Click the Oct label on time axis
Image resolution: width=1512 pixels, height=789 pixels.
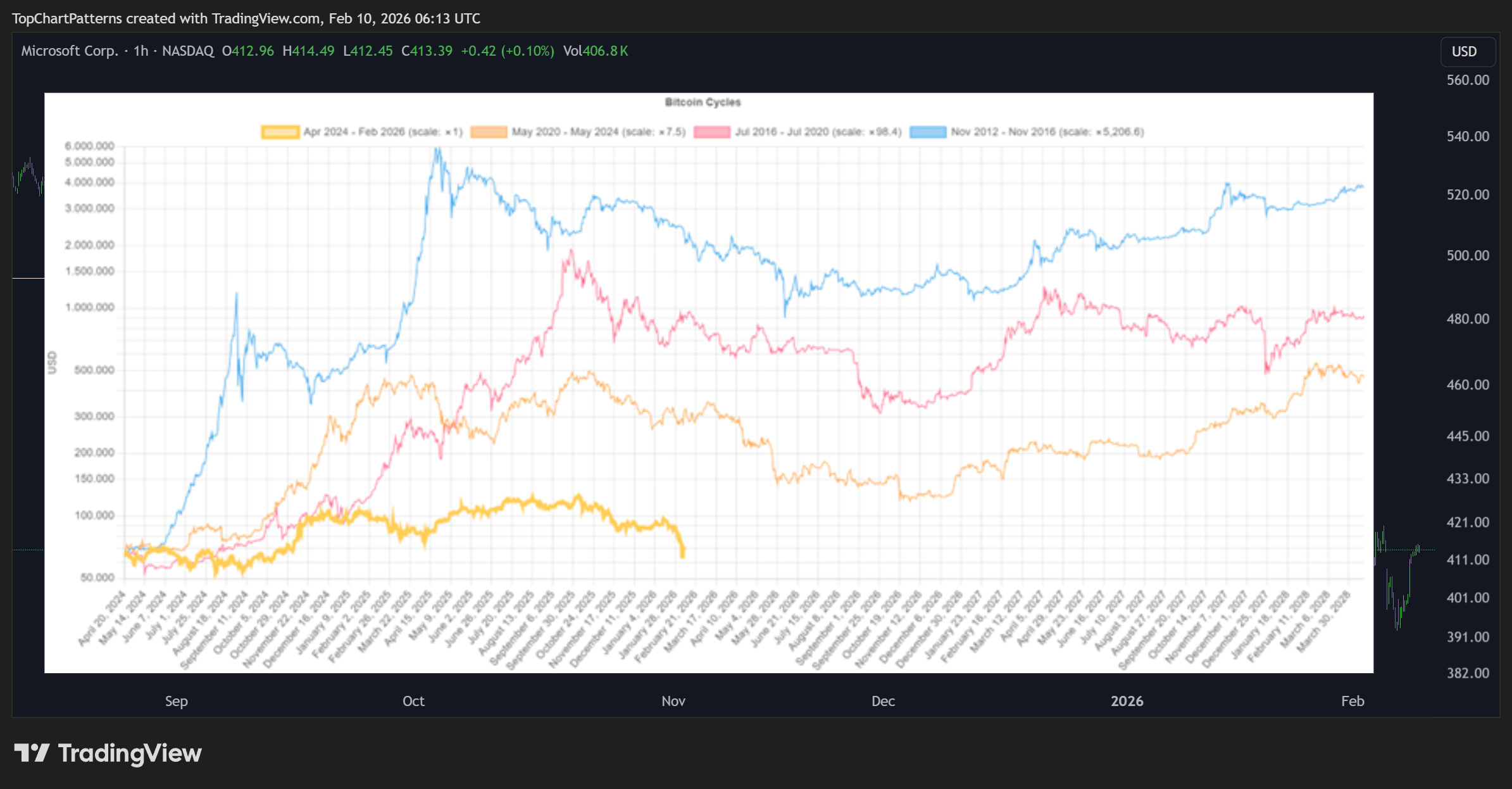tap(413, 701)
